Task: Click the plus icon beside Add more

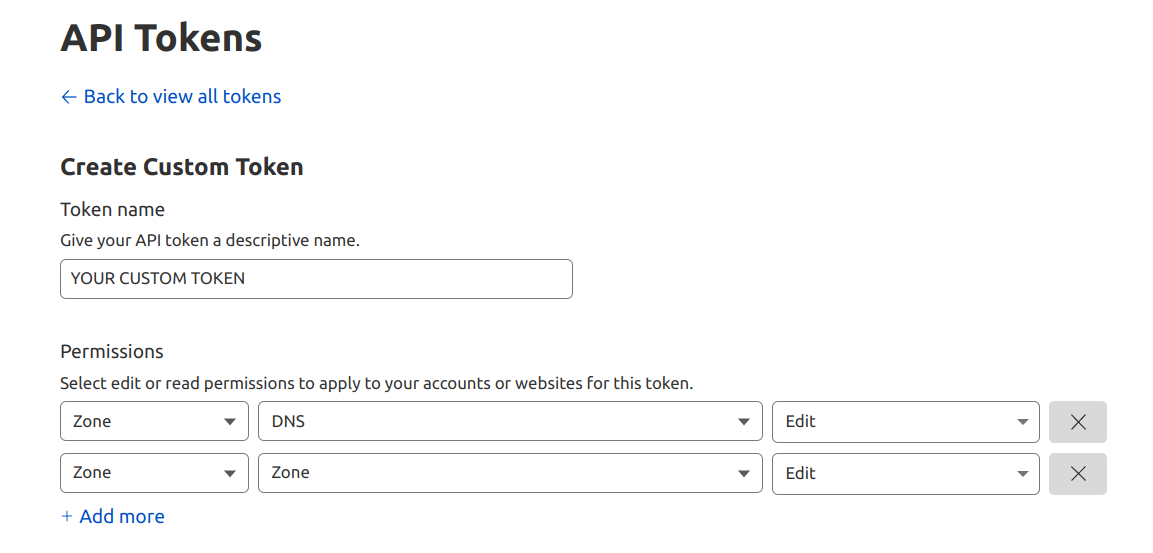Action: coord(67,517)
